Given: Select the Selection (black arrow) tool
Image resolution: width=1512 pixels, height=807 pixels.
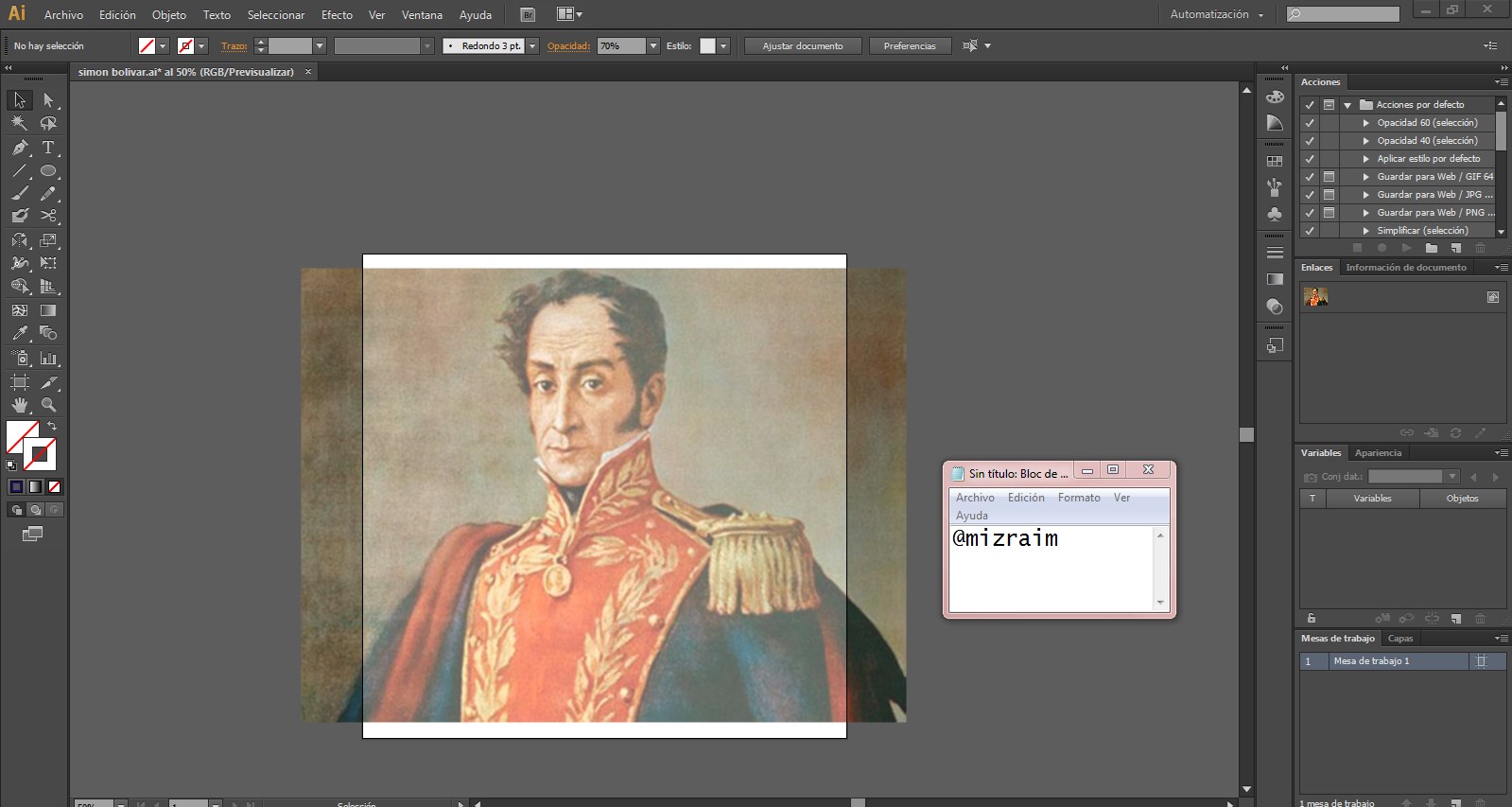Looking at the screenshot, I should point(20,100).
